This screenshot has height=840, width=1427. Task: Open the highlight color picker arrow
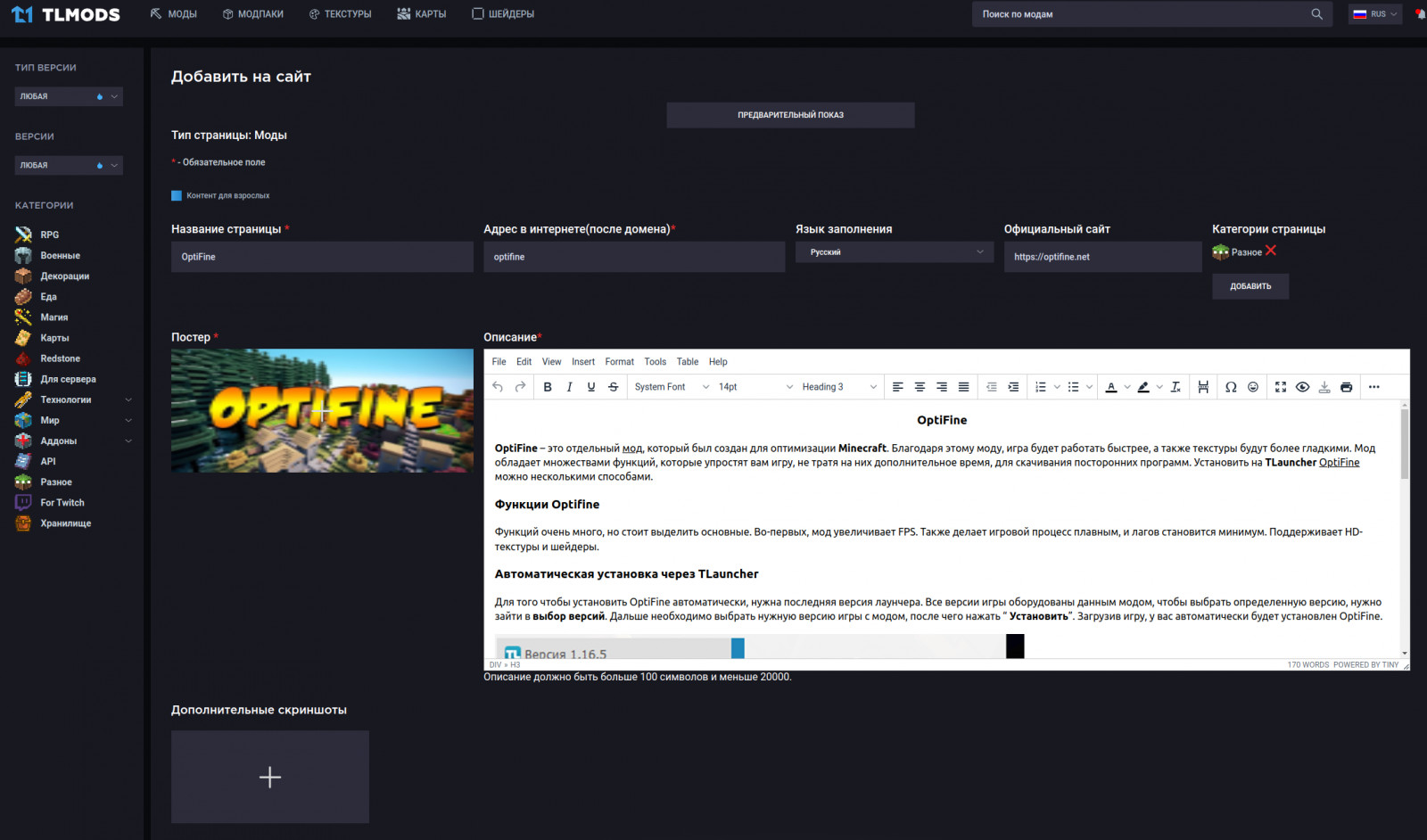pos(1159,387)
